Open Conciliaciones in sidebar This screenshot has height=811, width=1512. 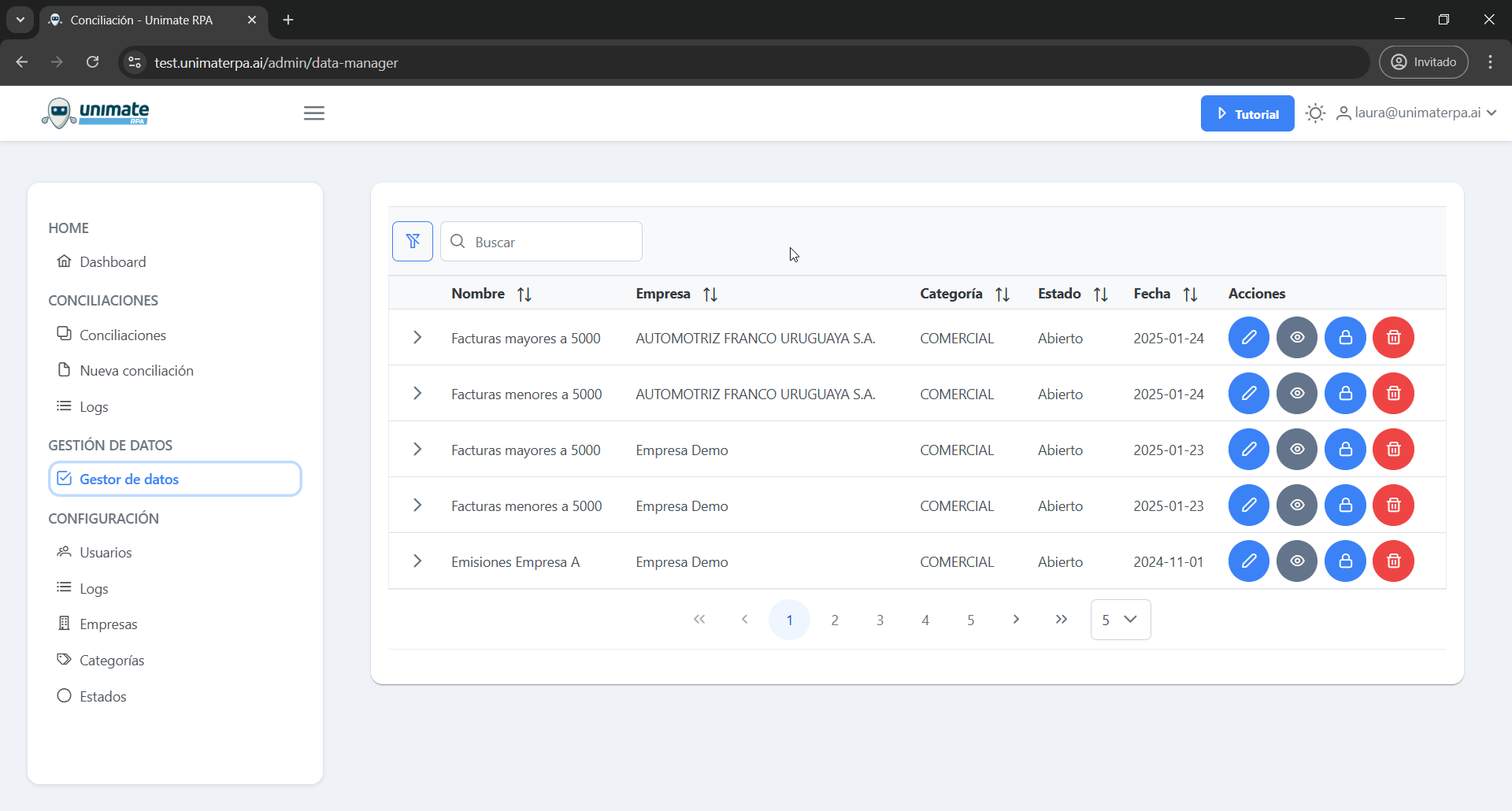pos(112,335)
